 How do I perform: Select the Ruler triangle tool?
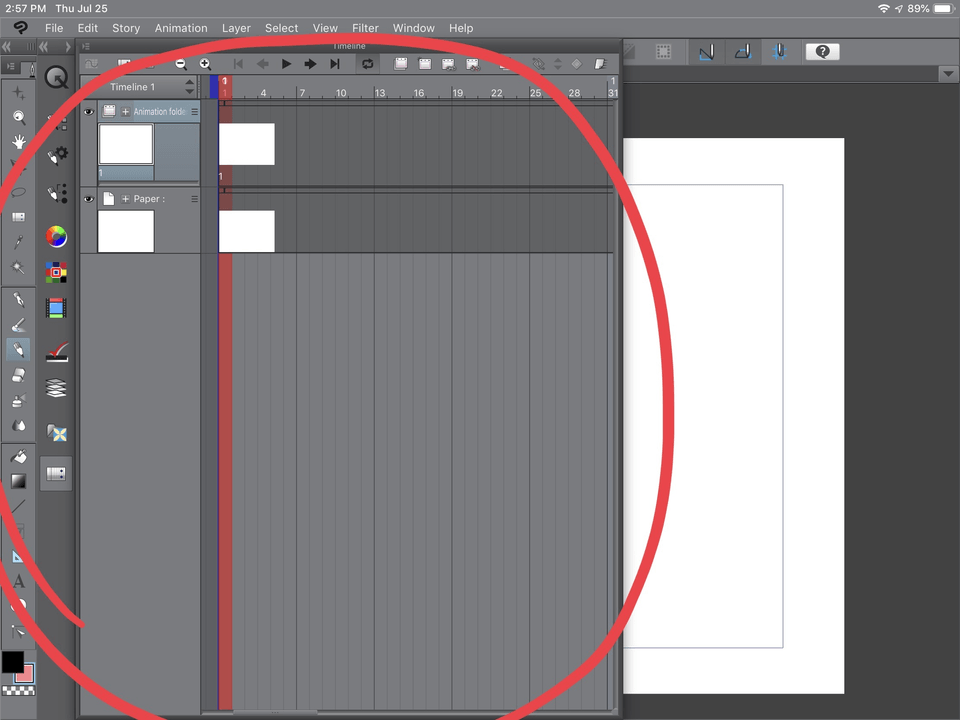point(18,557)
